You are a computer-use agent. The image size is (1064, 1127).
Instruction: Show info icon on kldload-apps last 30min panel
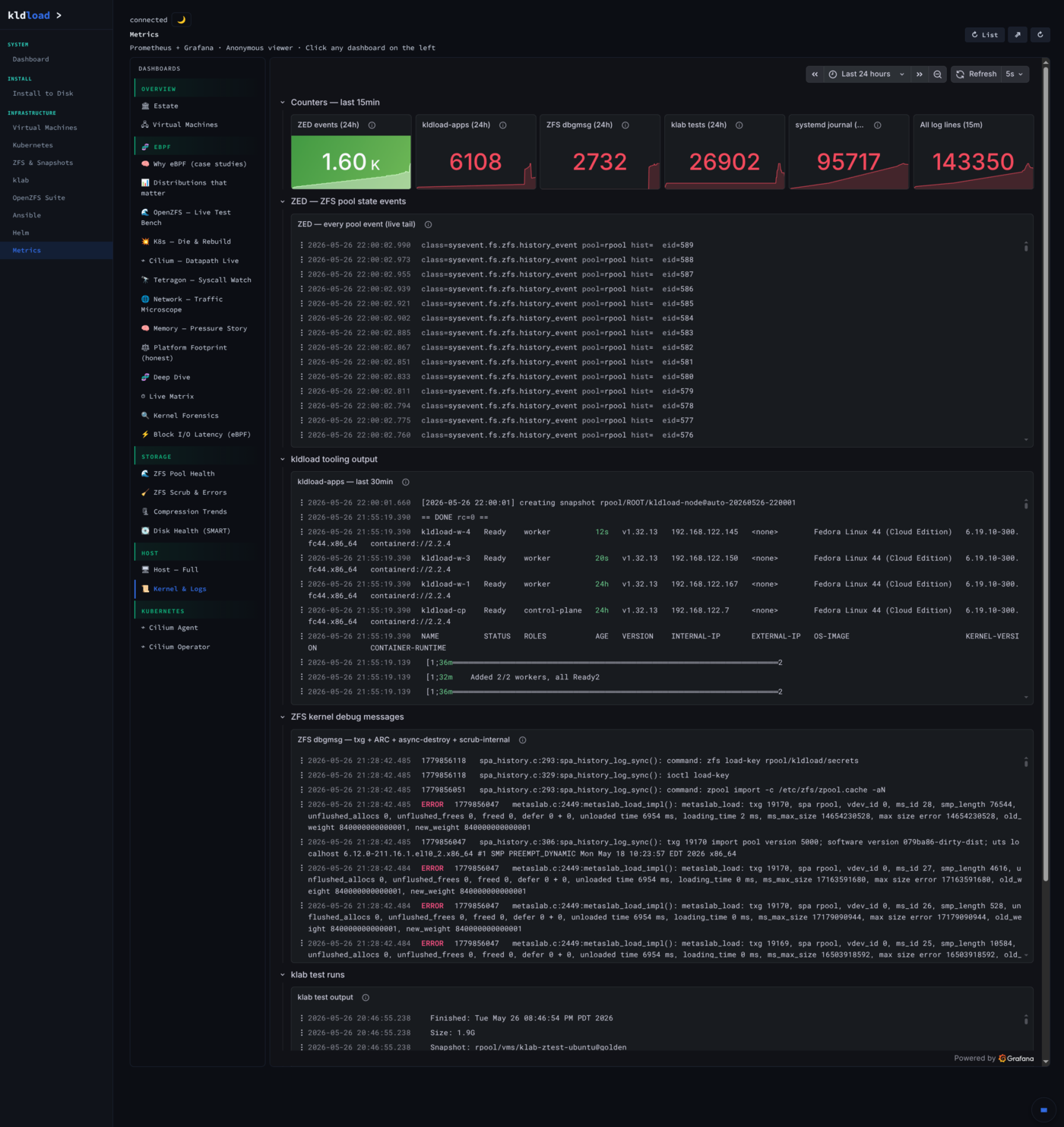coord(405,482)
